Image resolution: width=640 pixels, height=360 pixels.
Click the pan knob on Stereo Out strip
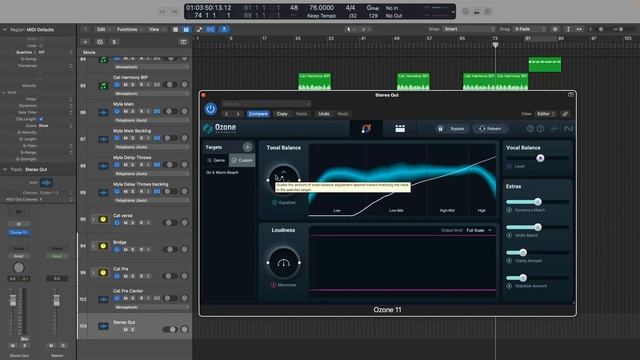19,267
